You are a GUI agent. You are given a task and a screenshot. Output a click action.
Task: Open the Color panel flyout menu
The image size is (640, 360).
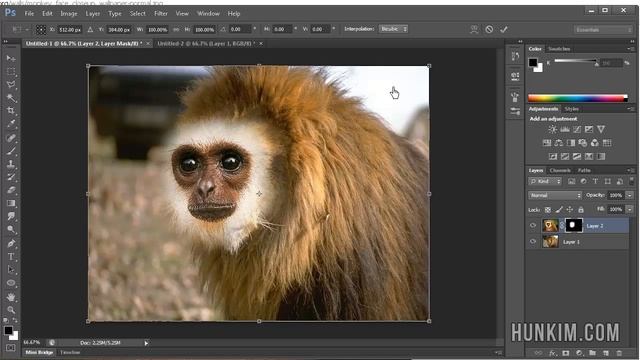(631, 49)
